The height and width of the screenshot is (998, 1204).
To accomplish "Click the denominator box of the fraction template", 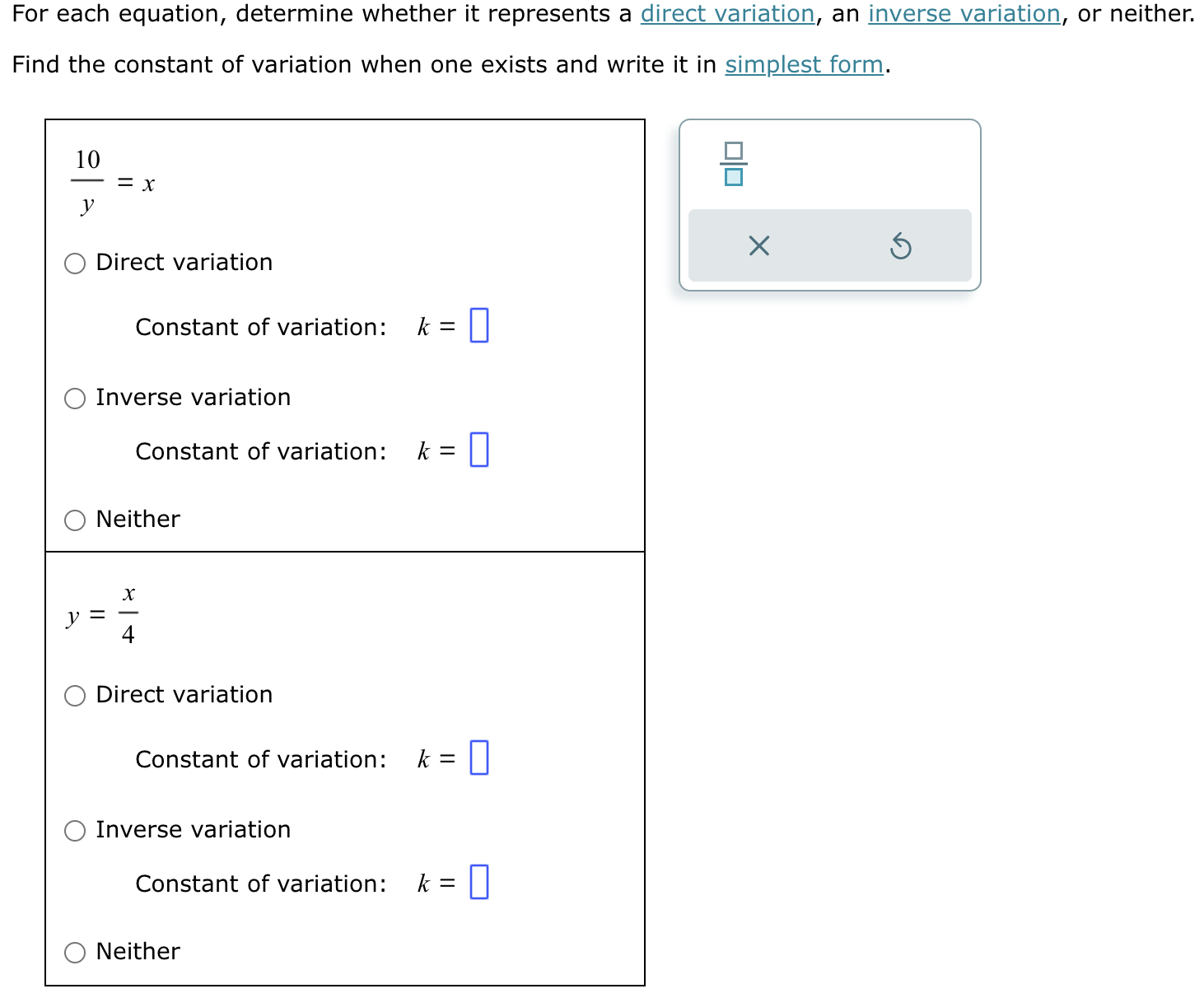I will 733,176.
